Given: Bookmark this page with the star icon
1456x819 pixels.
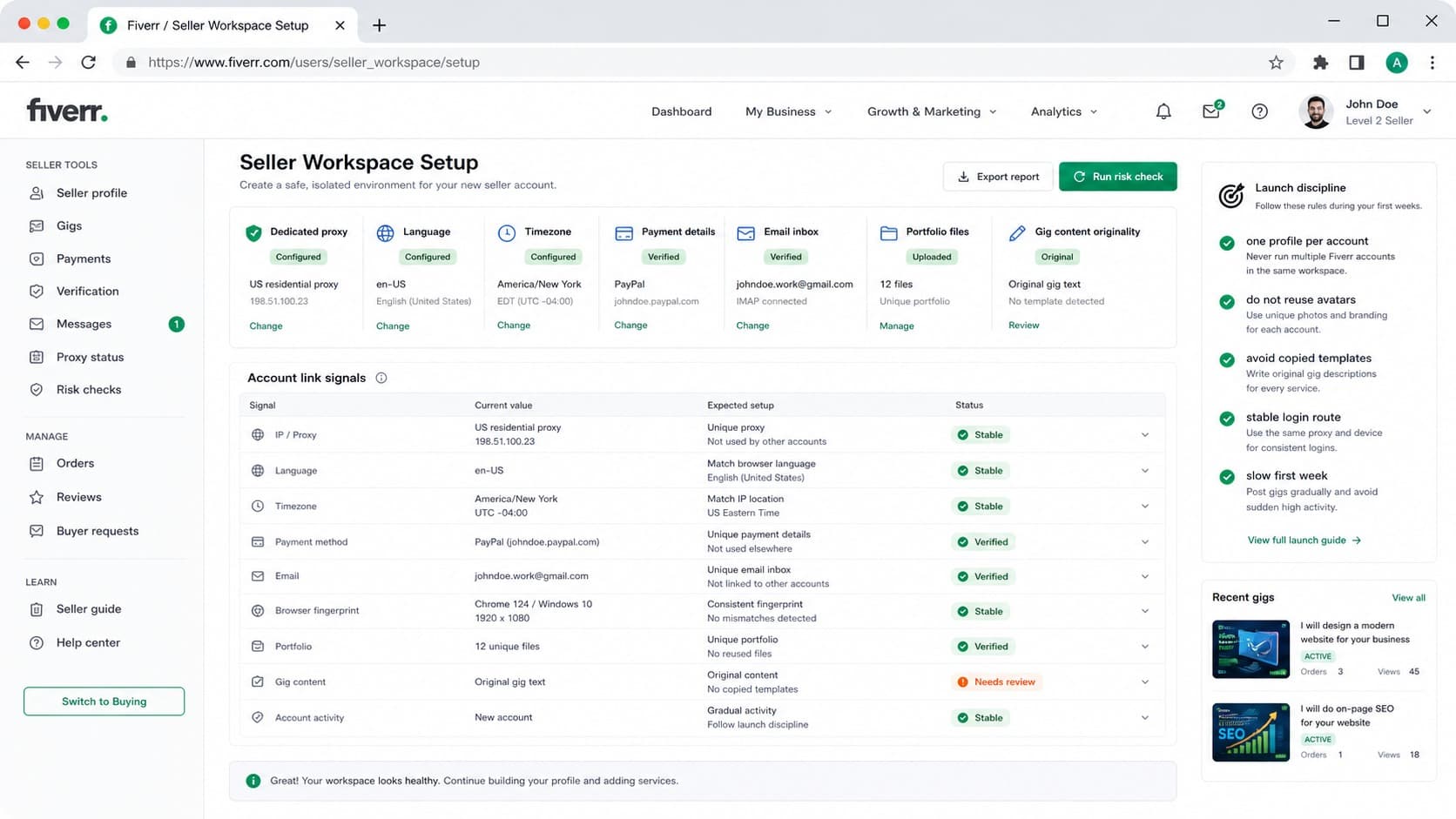Looking at the screenshot, I should click(1276, 63).
